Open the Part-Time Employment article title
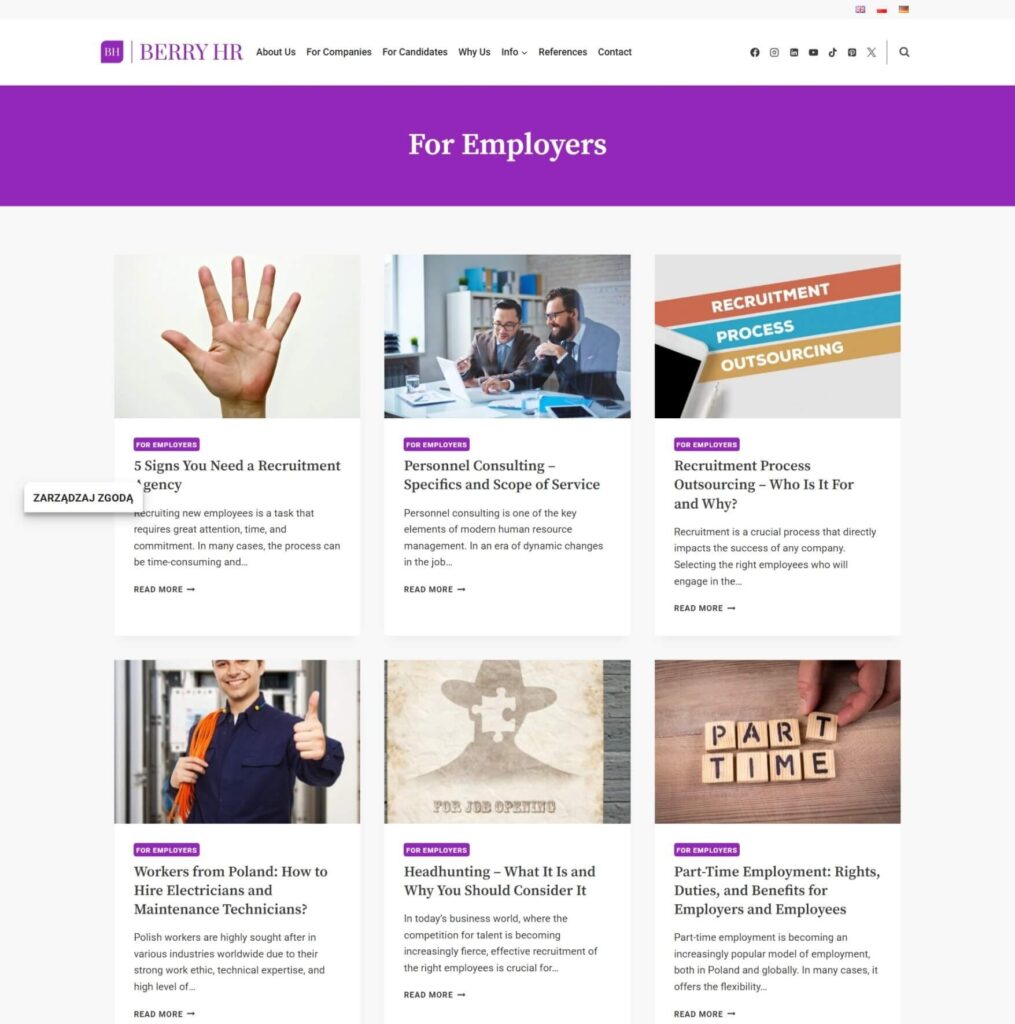 pyautogui.click(x=777, y=890)
